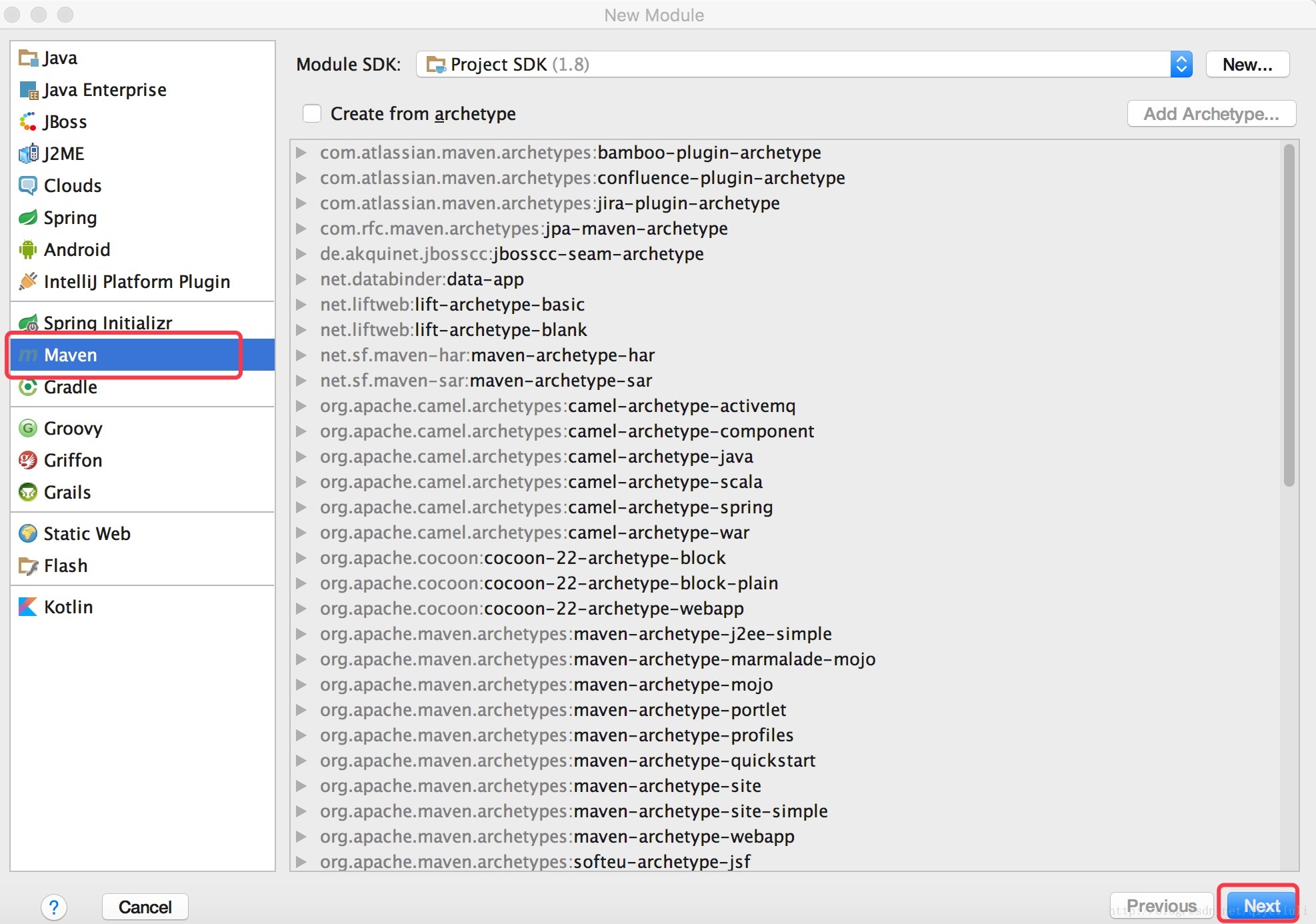
Task: Click the Kotlin icon
Action: pyautogui.click(x=28, y=607)
